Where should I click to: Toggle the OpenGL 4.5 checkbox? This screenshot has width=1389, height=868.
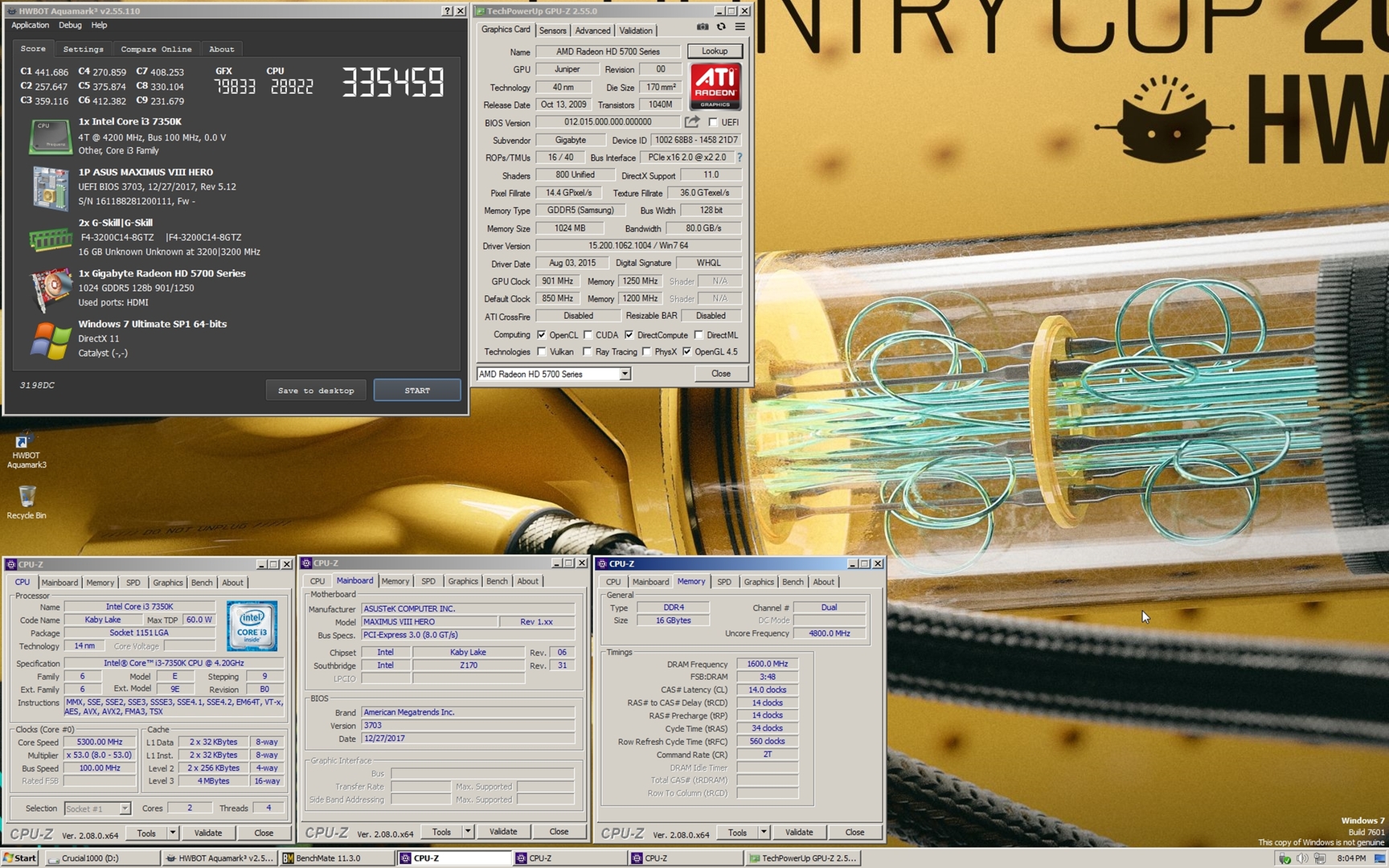click(686, 351)
